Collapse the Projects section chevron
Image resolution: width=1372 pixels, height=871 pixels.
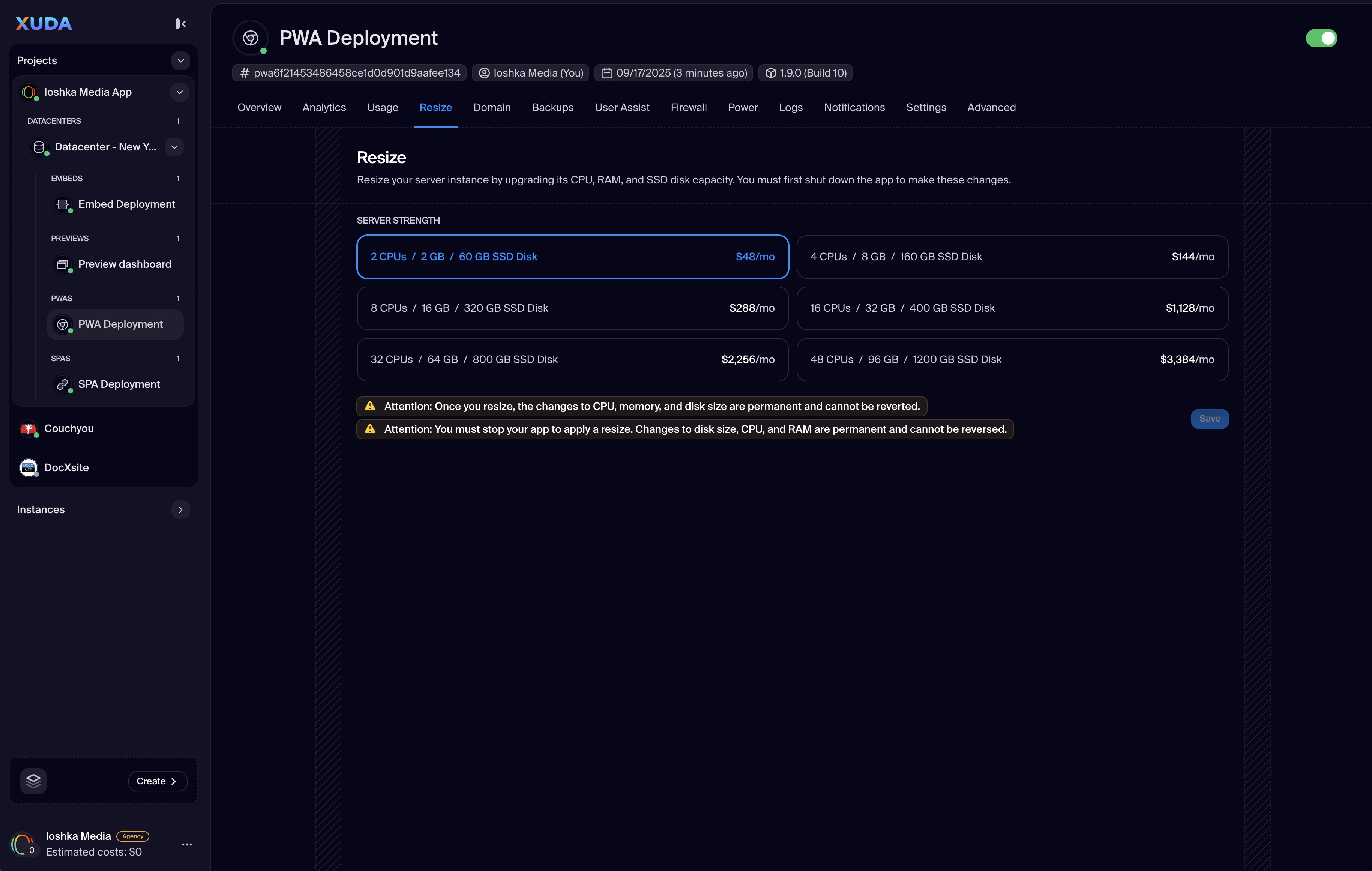[x=180, y=60]
